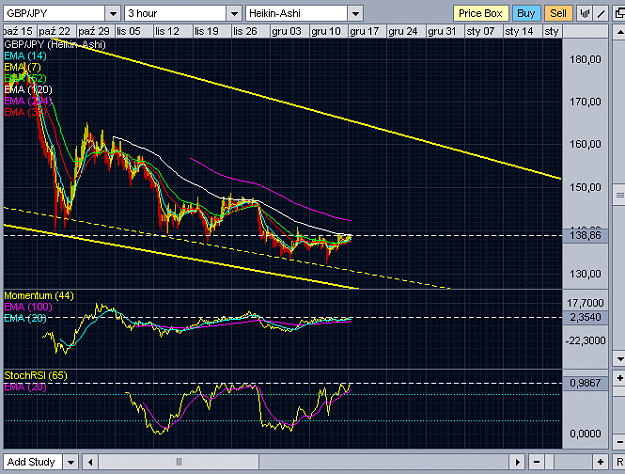The image size is (625, 474).
Task: Click the vertical scroll down arrow
Action: [619, 358]
